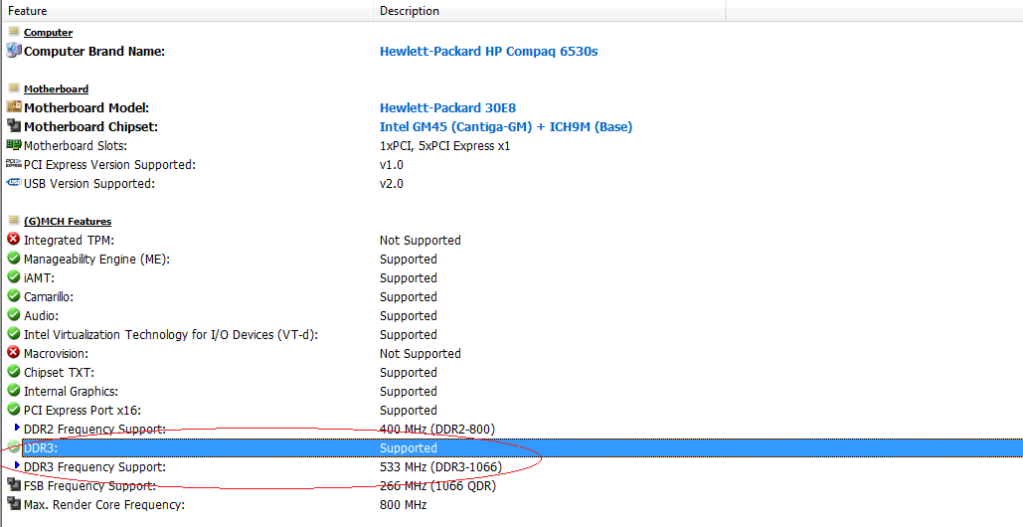This screenshot has width=1023, height=527.
Task: Click the Computer Brand Name icon
Action: (x=13, y=51)
